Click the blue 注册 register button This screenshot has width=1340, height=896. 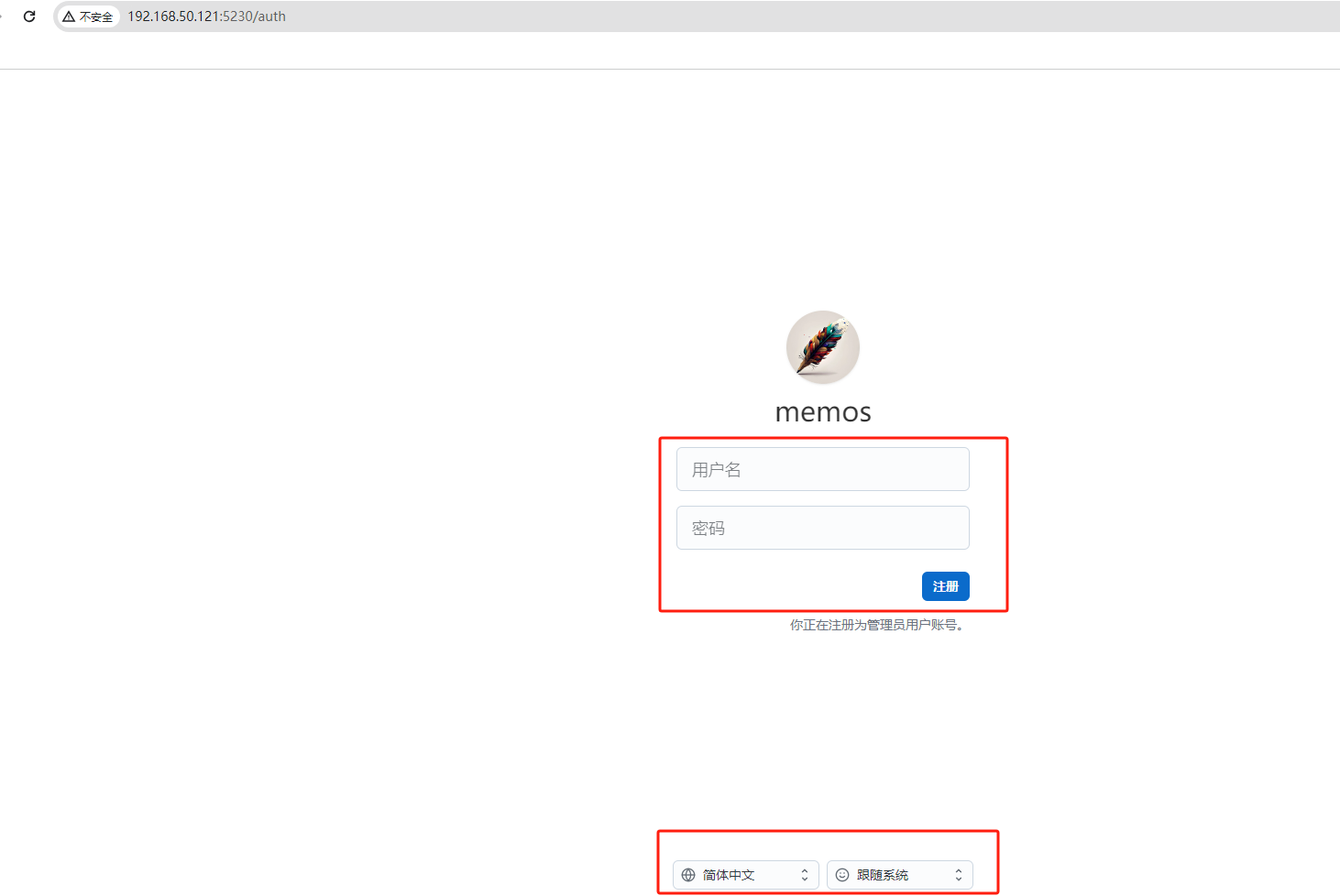point(946,586)
